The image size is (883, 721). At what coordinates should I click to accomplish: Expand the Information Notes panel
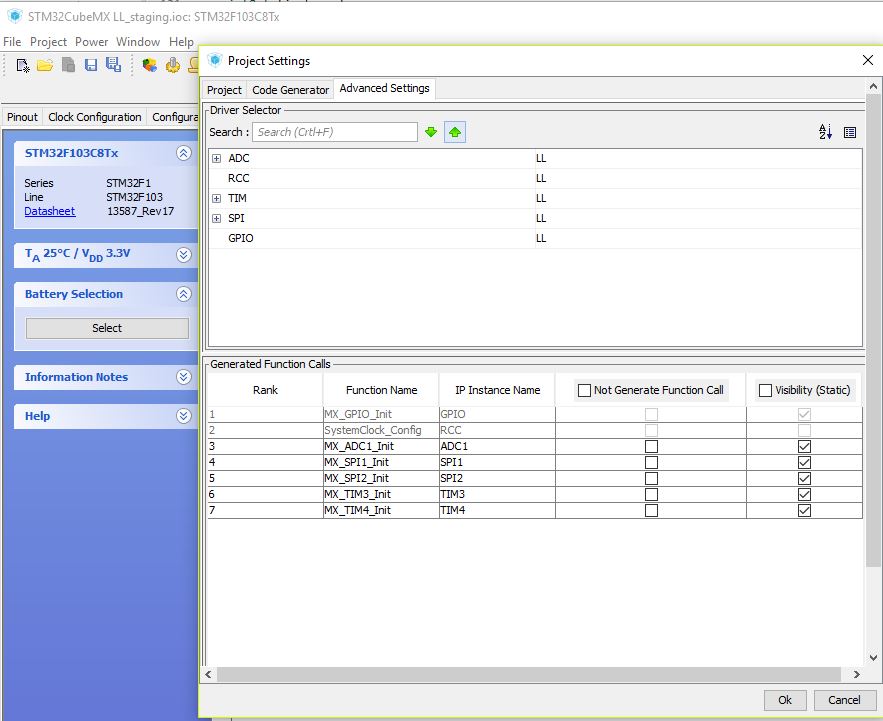point(184,377)
